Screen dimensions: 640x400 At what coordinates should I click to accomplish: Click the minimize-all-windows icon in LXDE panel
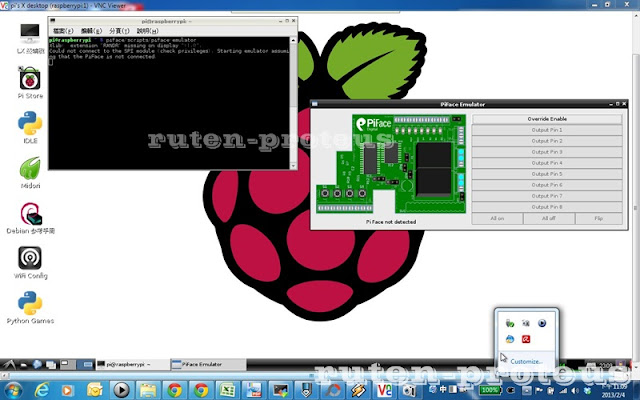tap(51, 364)
